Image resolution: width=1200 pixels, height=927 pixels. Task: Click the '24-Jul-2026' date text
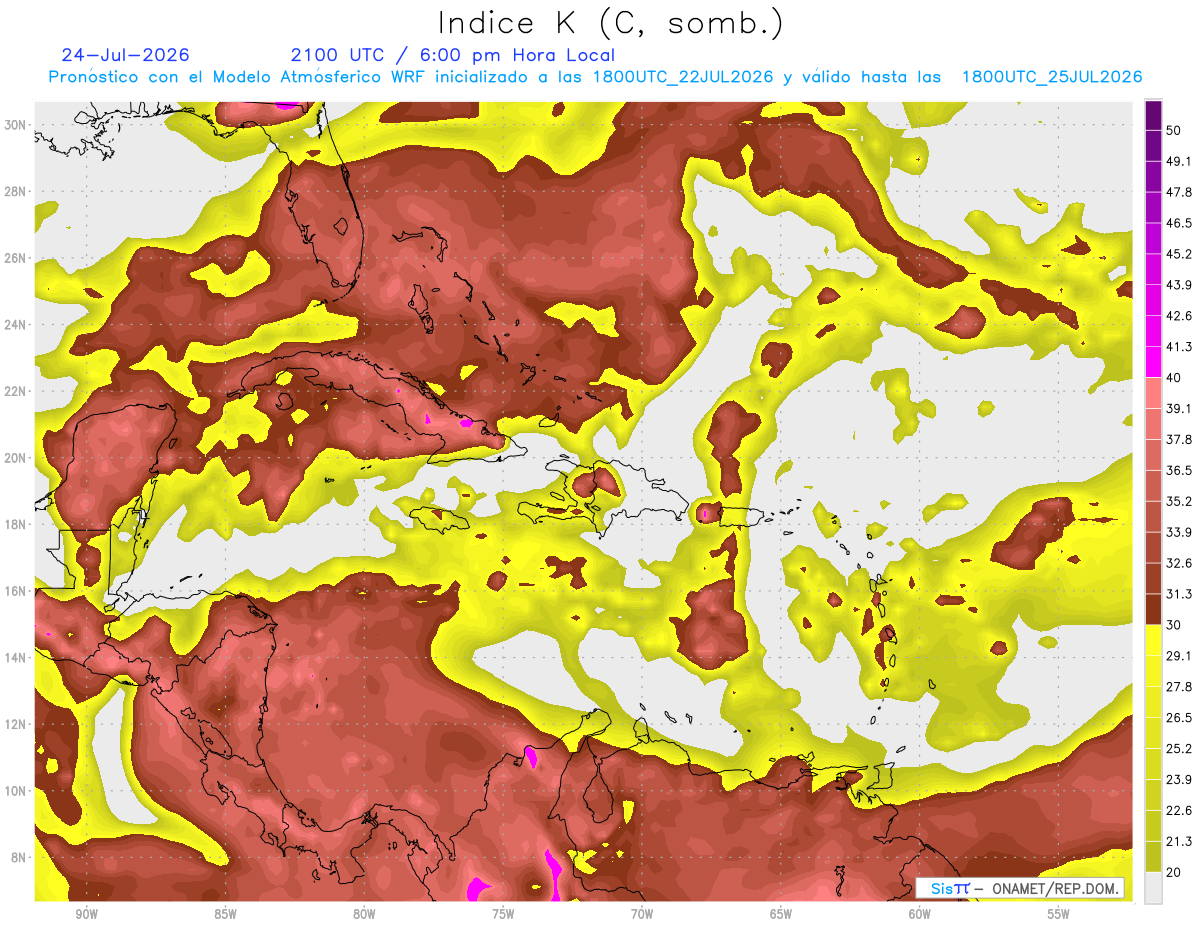[125, 55]
